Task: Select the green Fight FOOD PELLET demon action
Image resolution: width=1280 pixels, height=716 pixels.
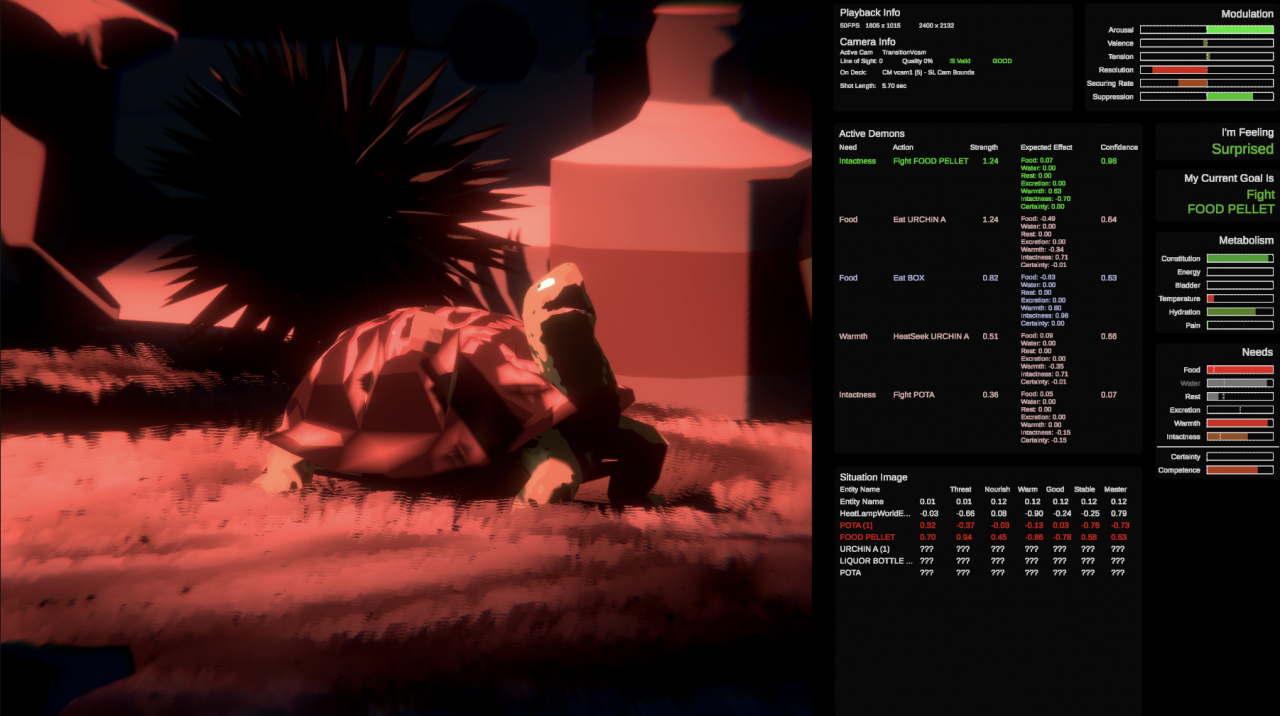Action: (930, 161)
